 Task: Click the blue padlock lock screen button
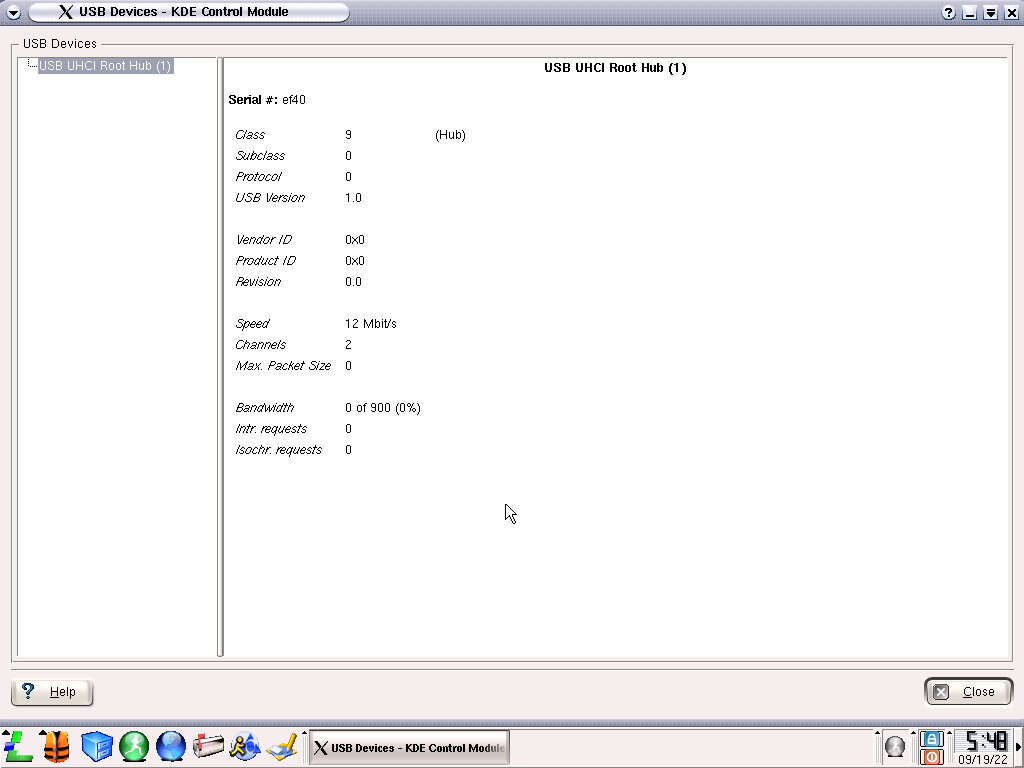[x=932, y=738]
